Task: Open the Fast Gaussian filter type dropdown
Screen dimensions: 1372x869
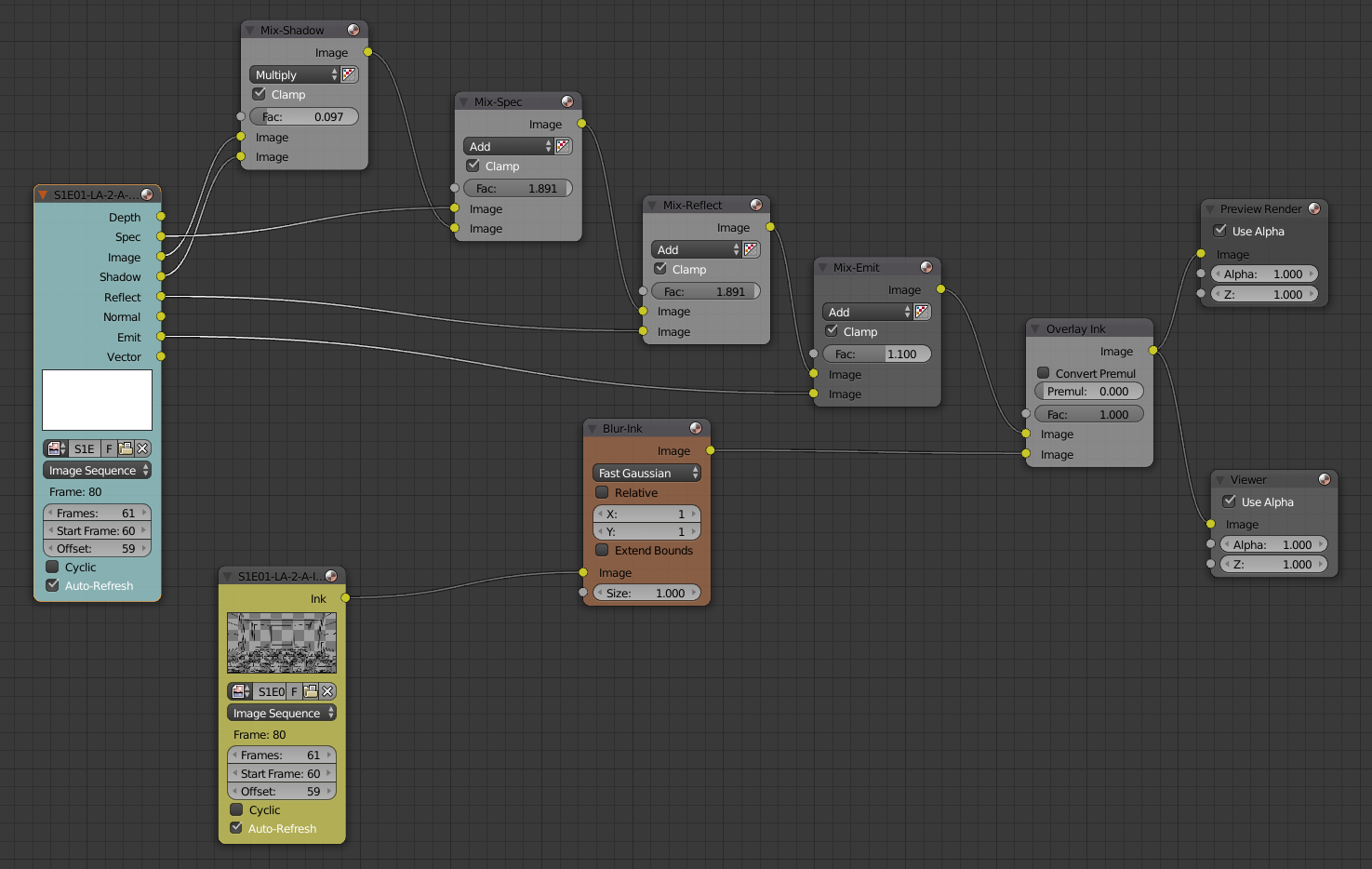Action: click(x=646, y=473)
